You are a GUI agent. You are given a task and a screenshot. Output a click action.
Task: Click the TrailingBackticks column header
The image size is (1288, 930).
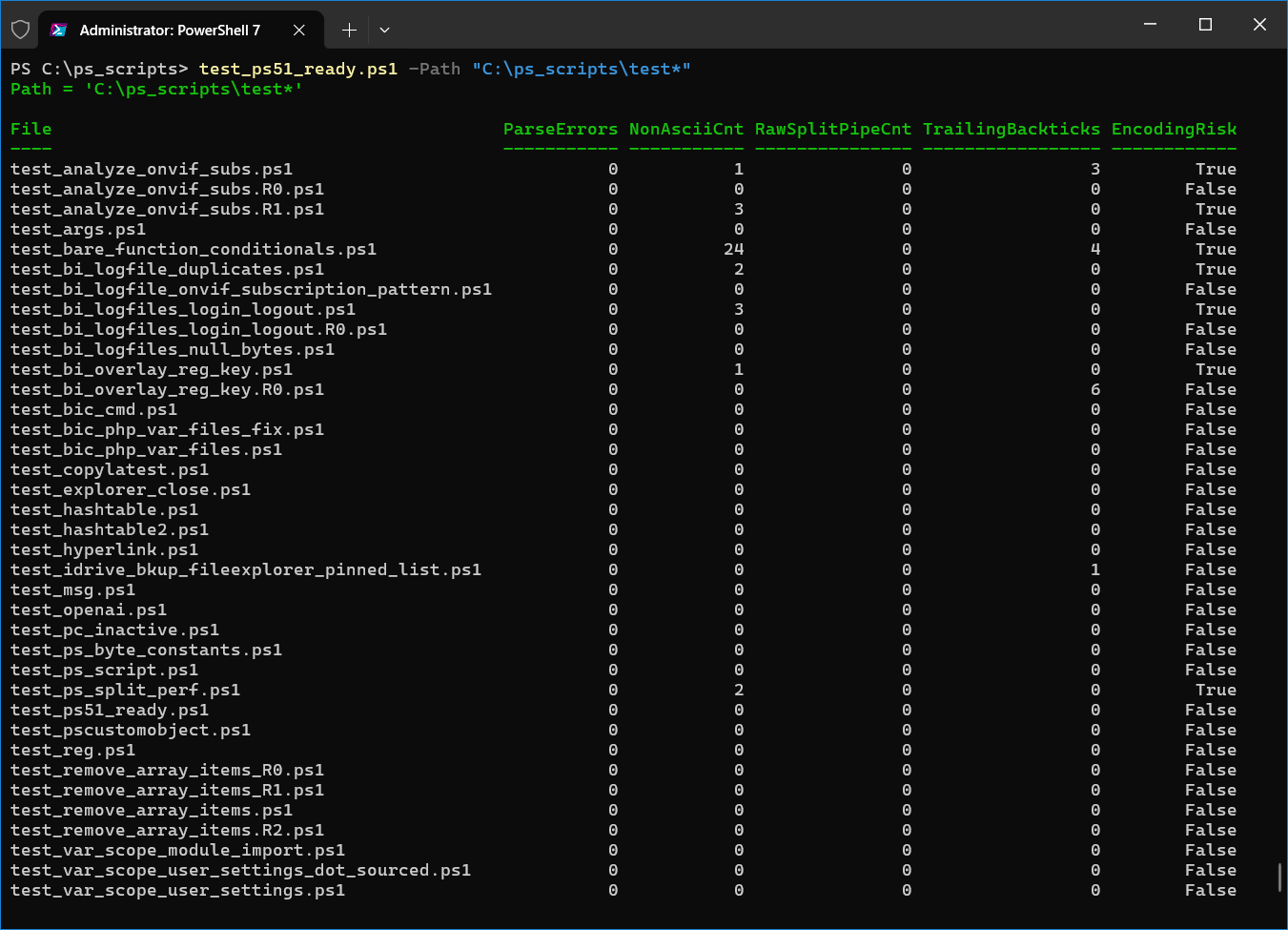(1011, 129)
